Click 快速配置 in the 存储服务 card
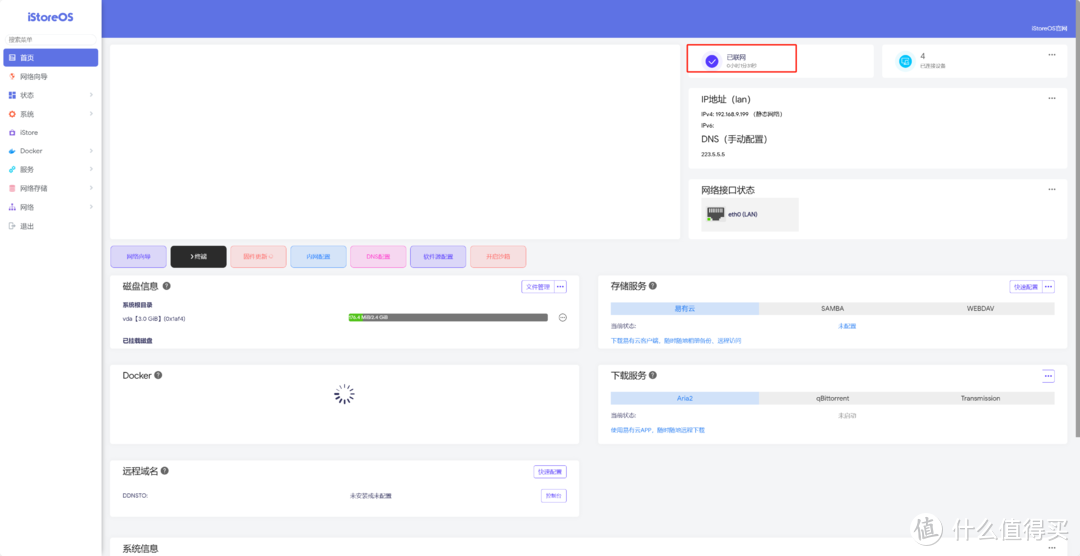Viewport: 1080px width, 556px height. (1026, 287)
